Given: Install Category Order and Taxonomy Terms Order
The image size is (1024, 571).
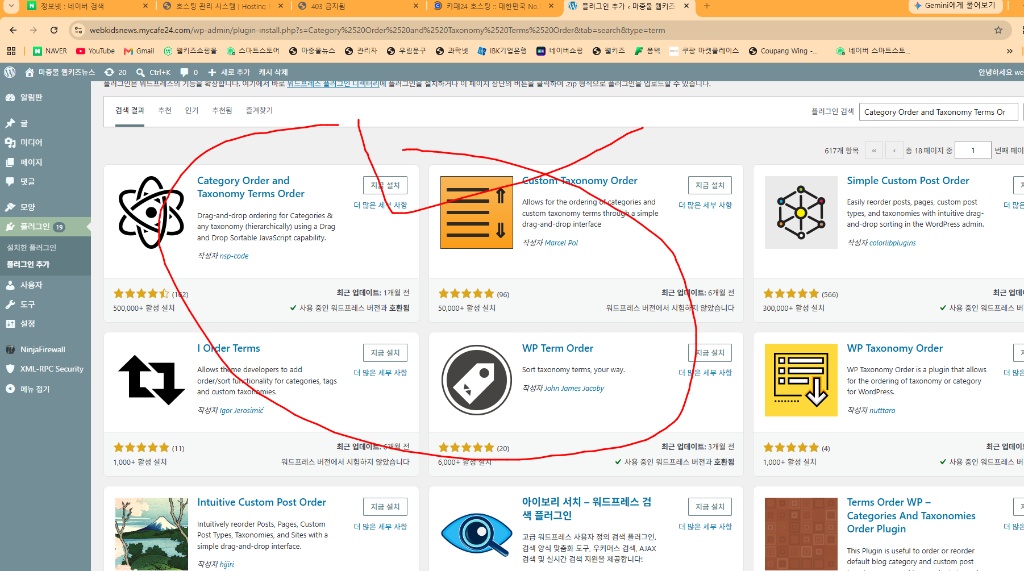Looking at the screenshot, I should tap(385, 186).
